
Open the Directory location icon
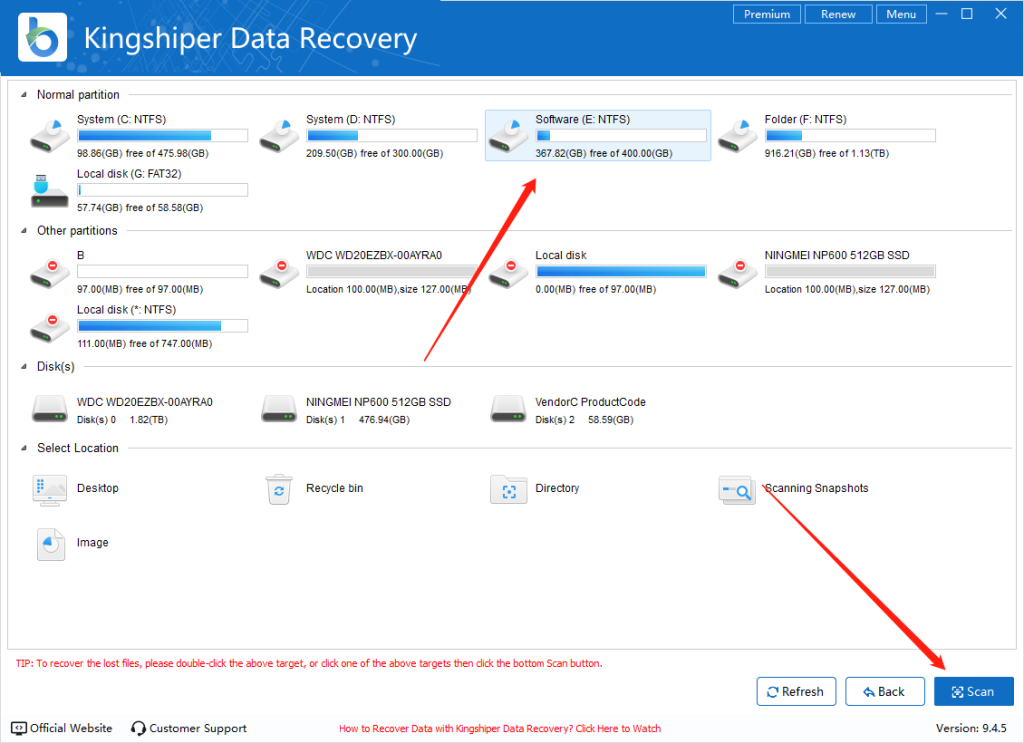tap(508, 490)
